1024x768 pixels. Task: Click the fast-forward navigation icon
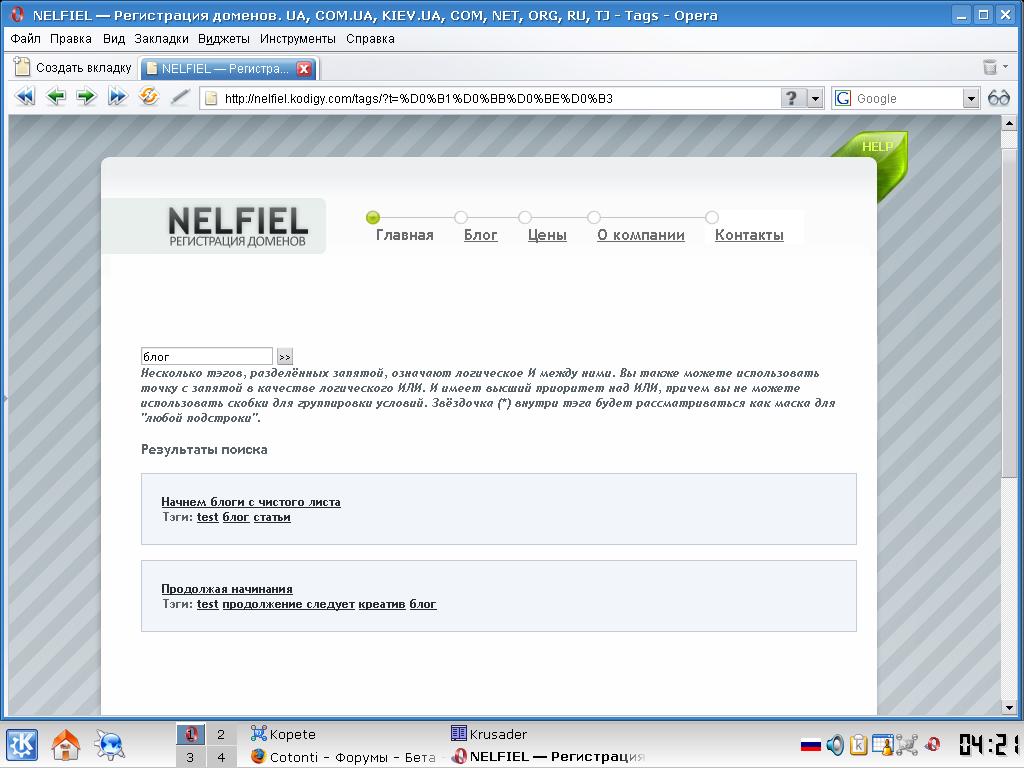[x=118, y=97]
